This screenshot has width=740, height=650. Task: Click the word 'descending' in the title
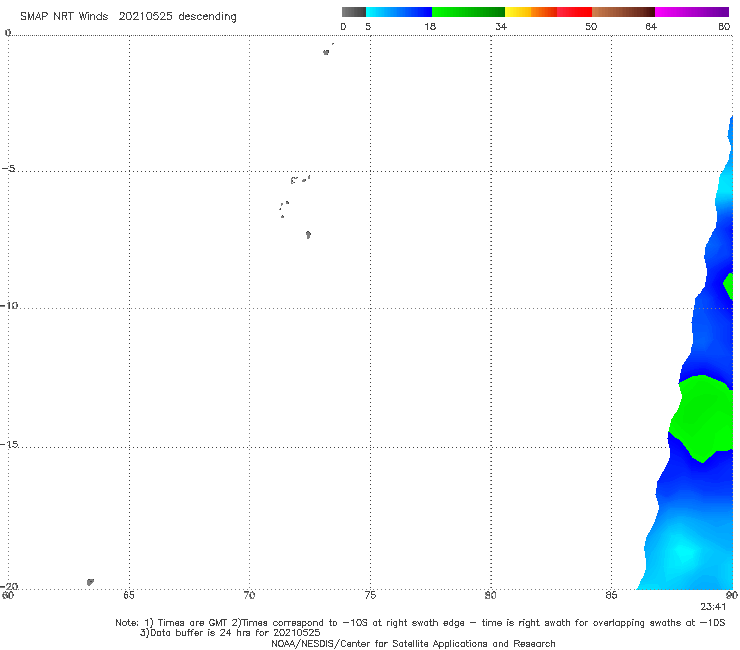(208, 17)
